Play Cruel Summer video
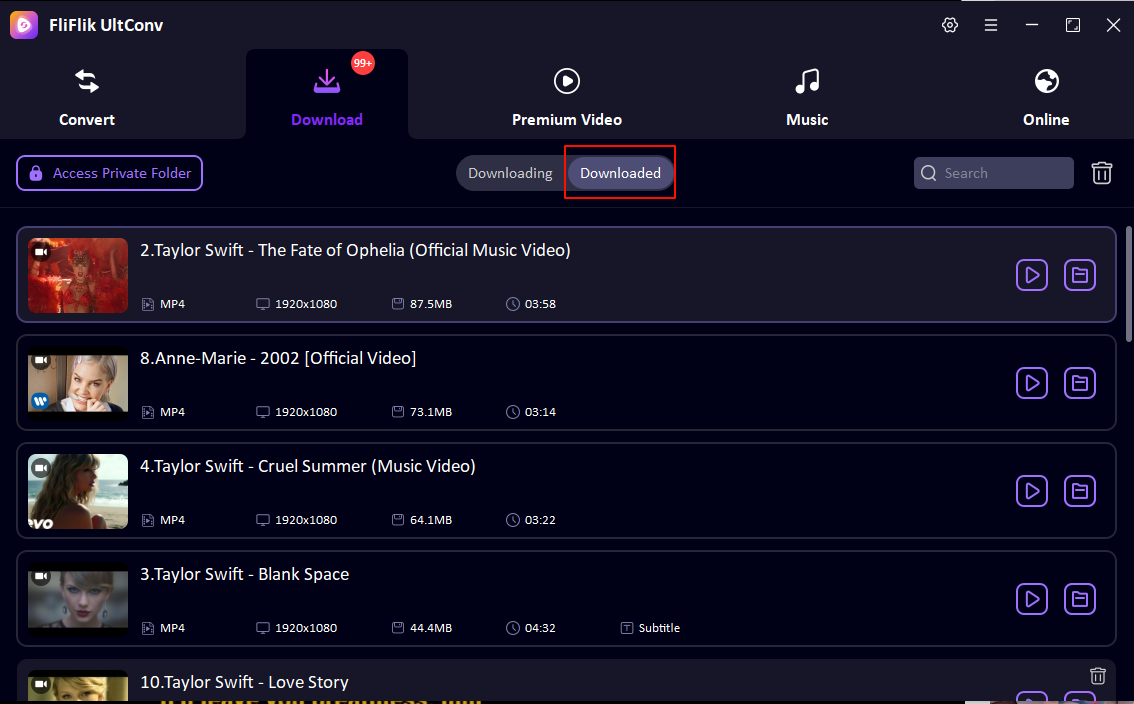Screen dimensions: 1134x704 (x=1032, y=491)
